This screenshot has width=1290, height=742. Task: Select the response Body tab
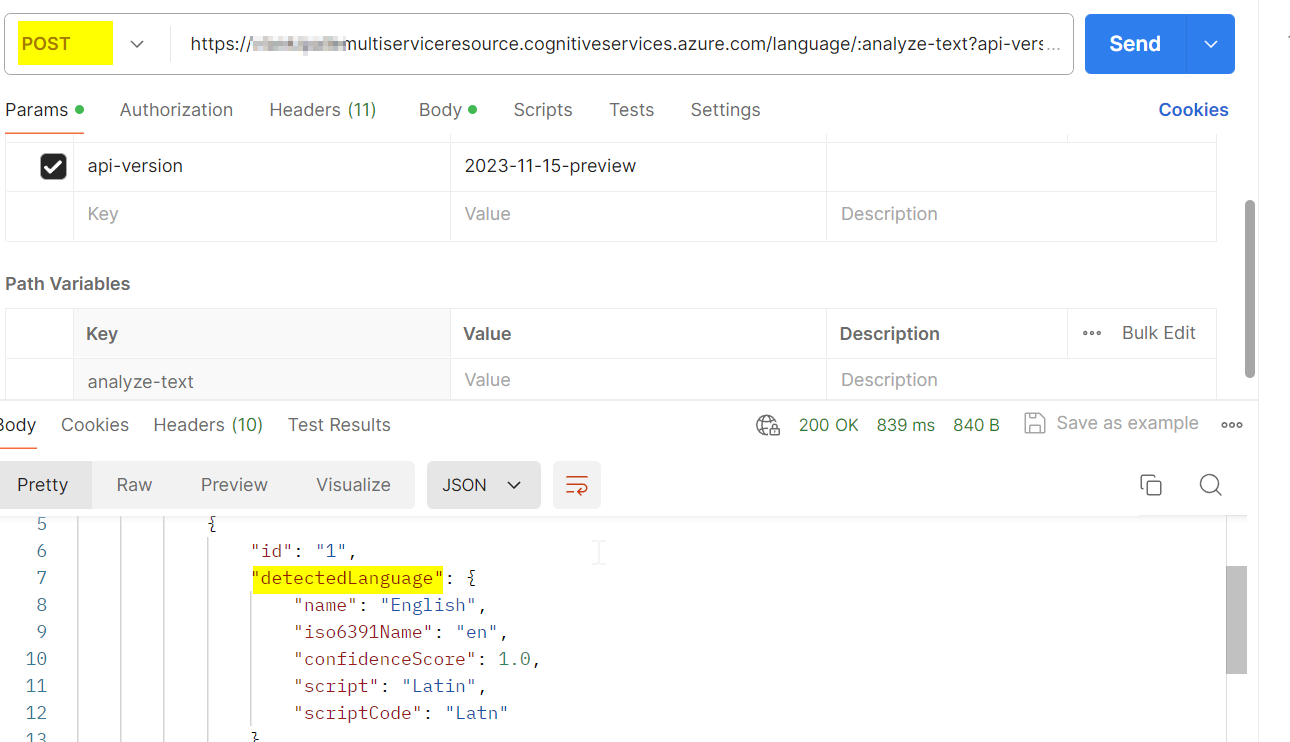(x=17, y=425)
